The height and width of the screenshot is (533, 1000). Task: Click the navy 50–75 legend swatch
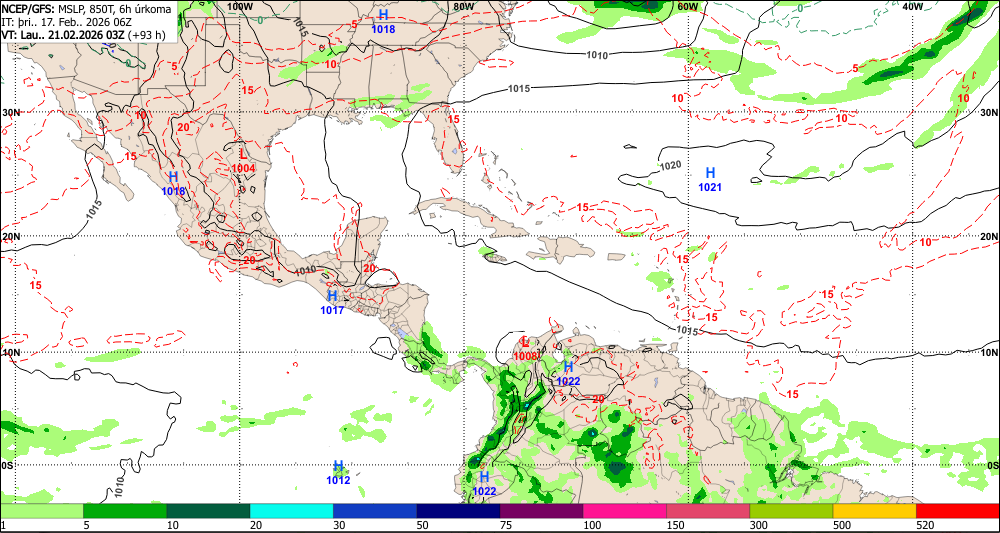(x=458, y=511)
